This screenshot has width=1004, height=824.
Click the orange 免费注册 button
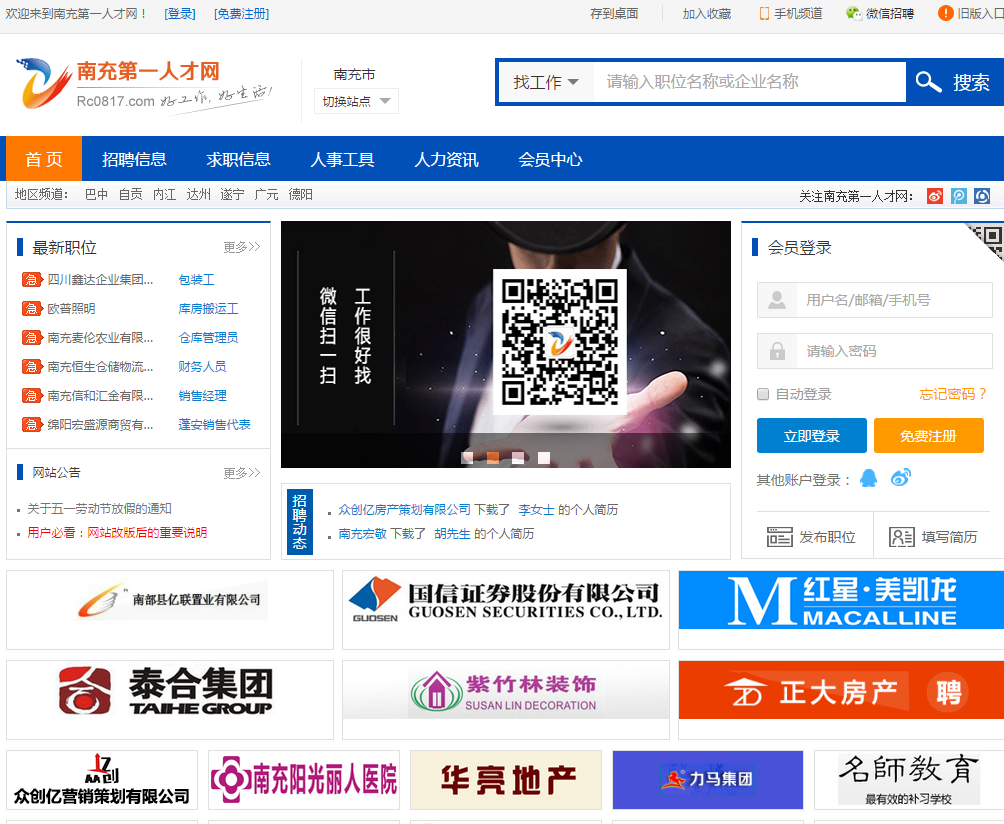928,436
